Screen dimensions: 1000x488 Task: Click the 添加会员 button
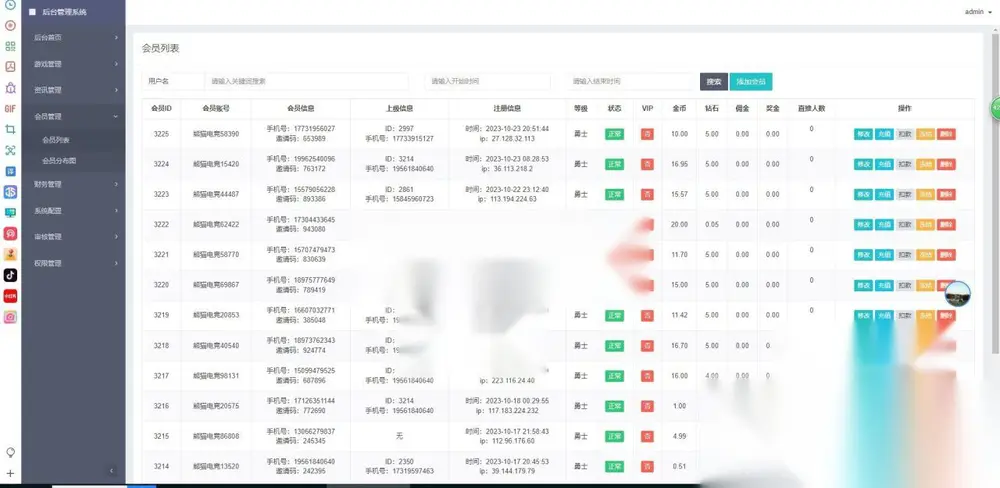pos(751,82)
